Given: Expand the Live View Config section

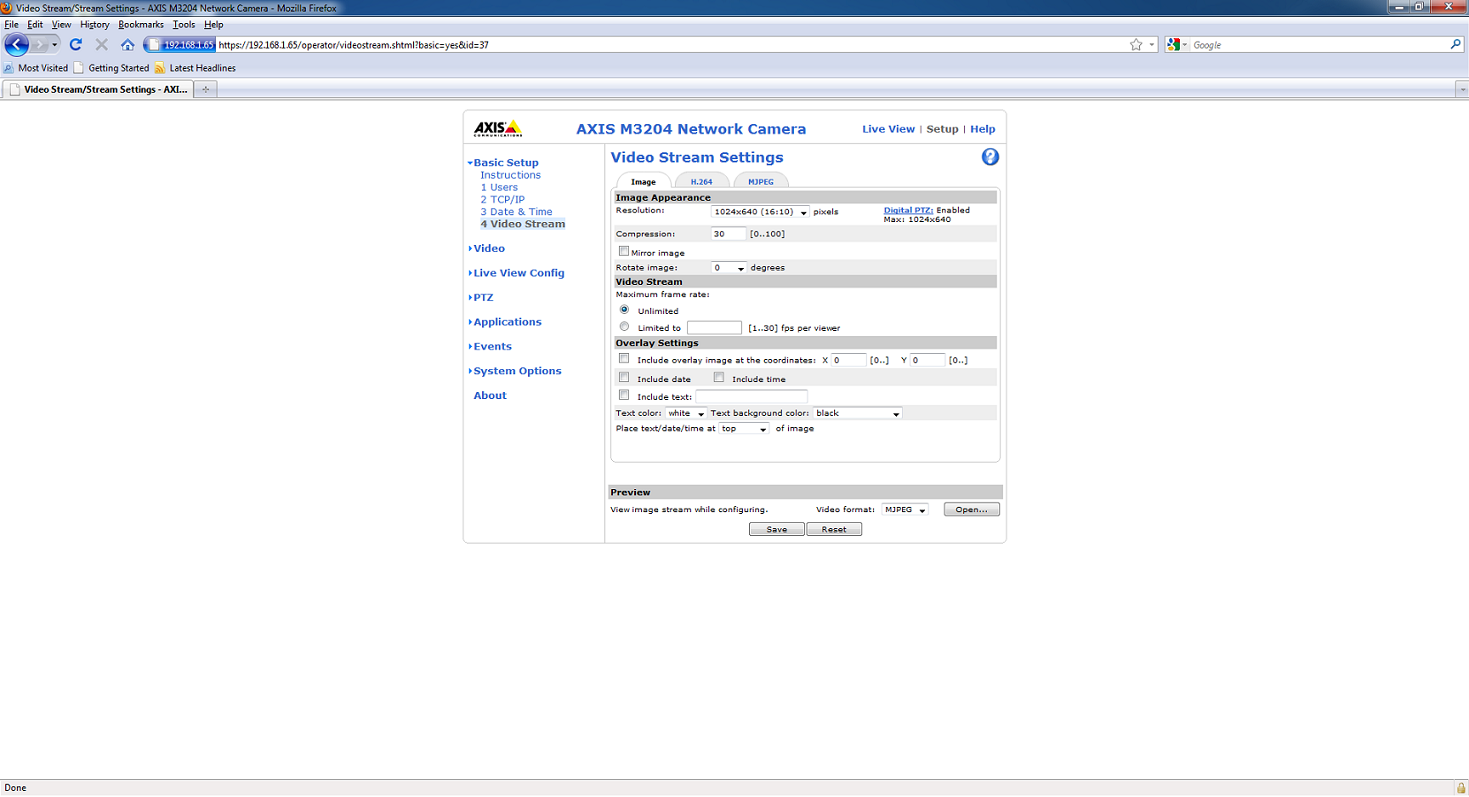Looking at the screenshot, I should [517, 273].
